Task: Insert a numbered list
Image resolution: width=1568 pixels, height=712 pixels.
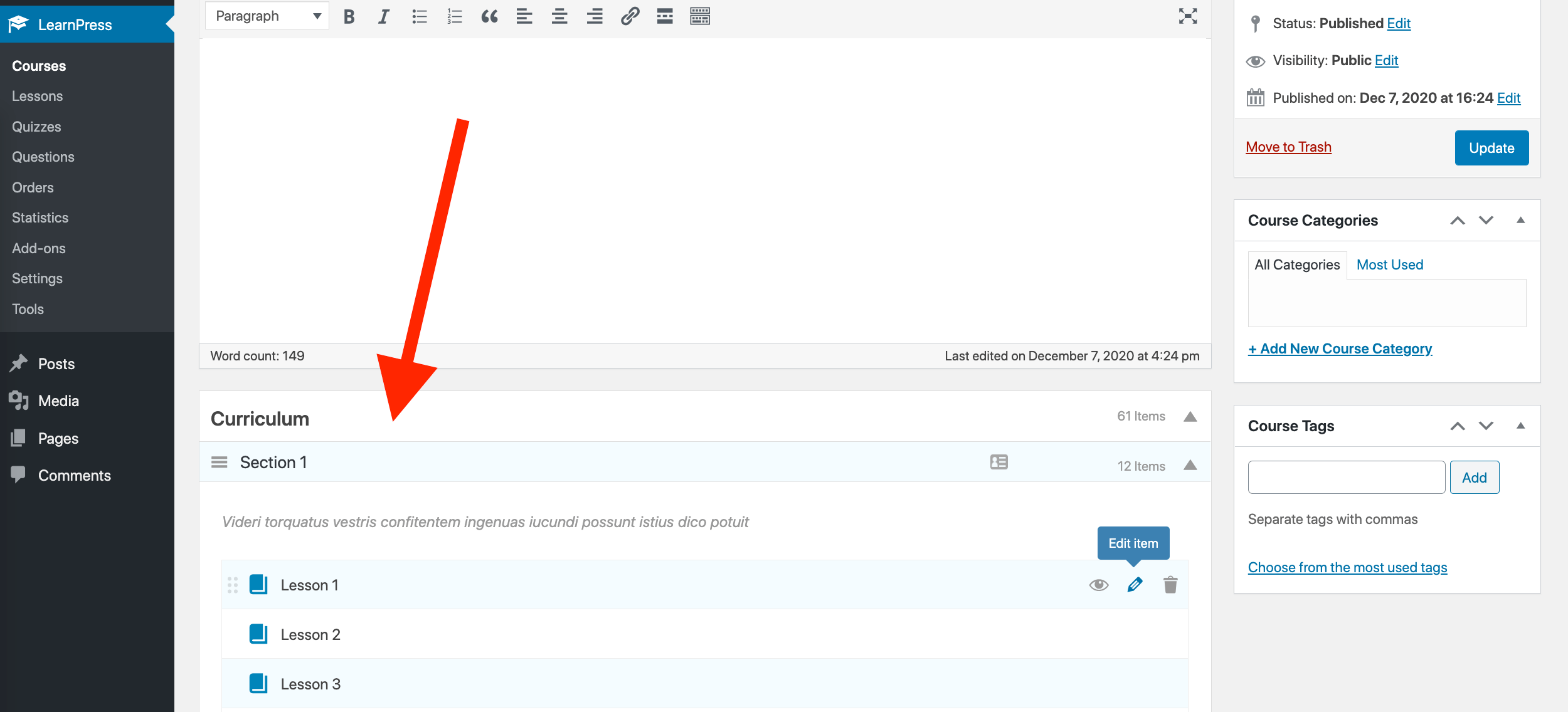Action: 454,16
